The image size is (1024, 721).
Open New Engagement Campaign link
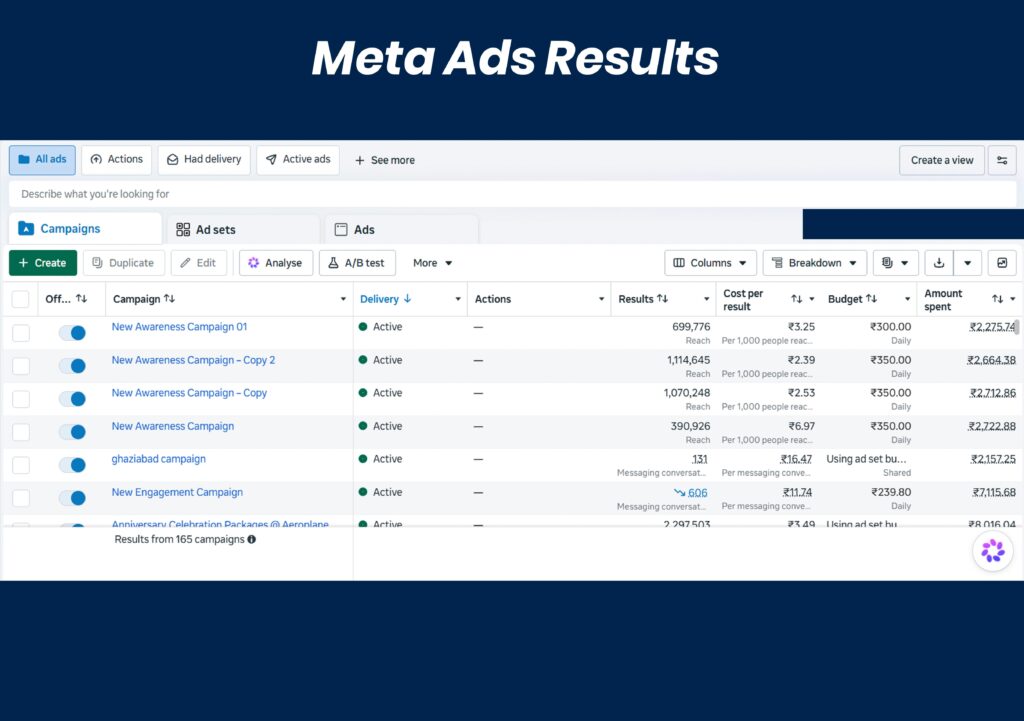pos(177,492)
